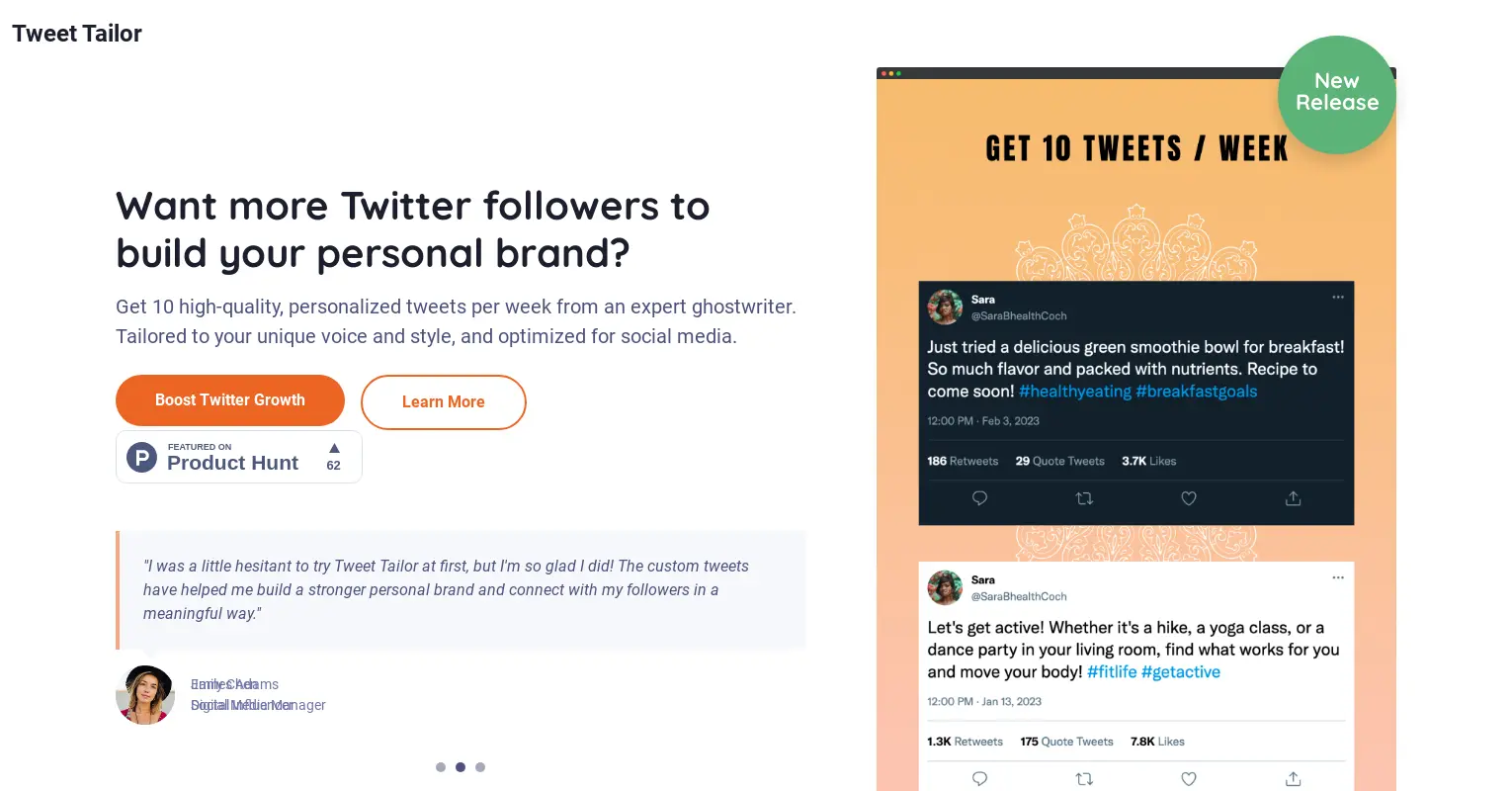Click the Boost Twitter Growth button
The image size is (1512, 791).
point(229,400)
